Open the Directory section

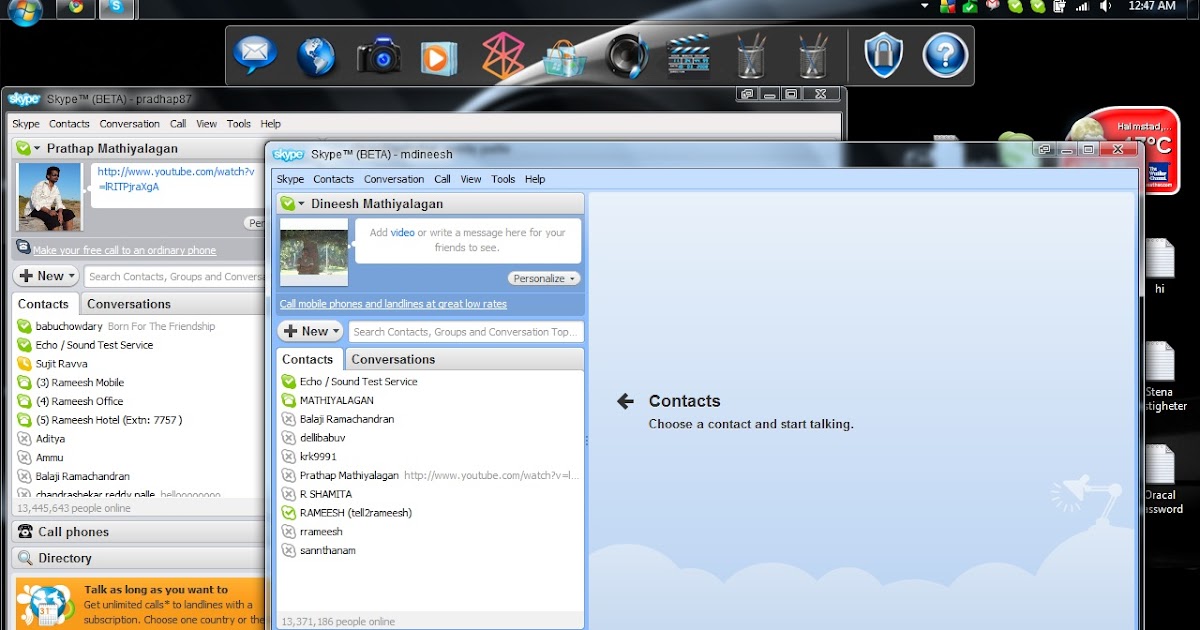click(140, 558)
